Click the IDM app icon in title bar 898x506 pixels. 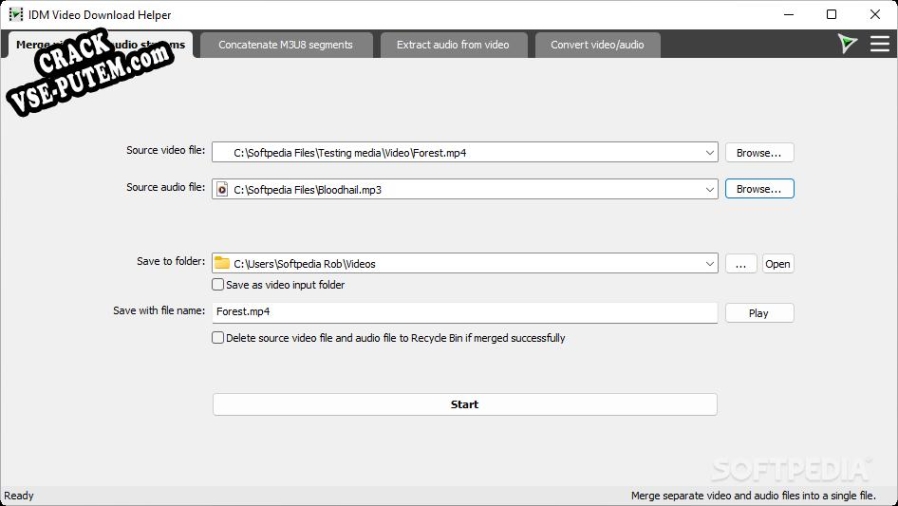pos(15,15)
